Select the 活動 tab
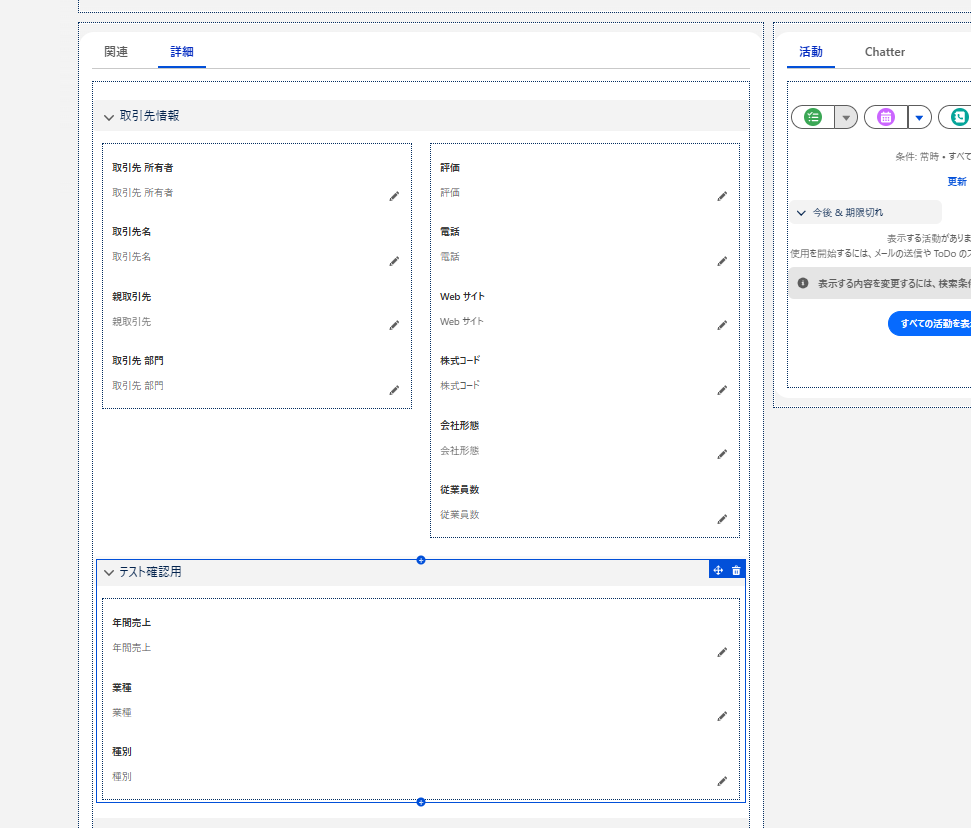This screenshot has height=828, width=971. (x=811, y=52)
